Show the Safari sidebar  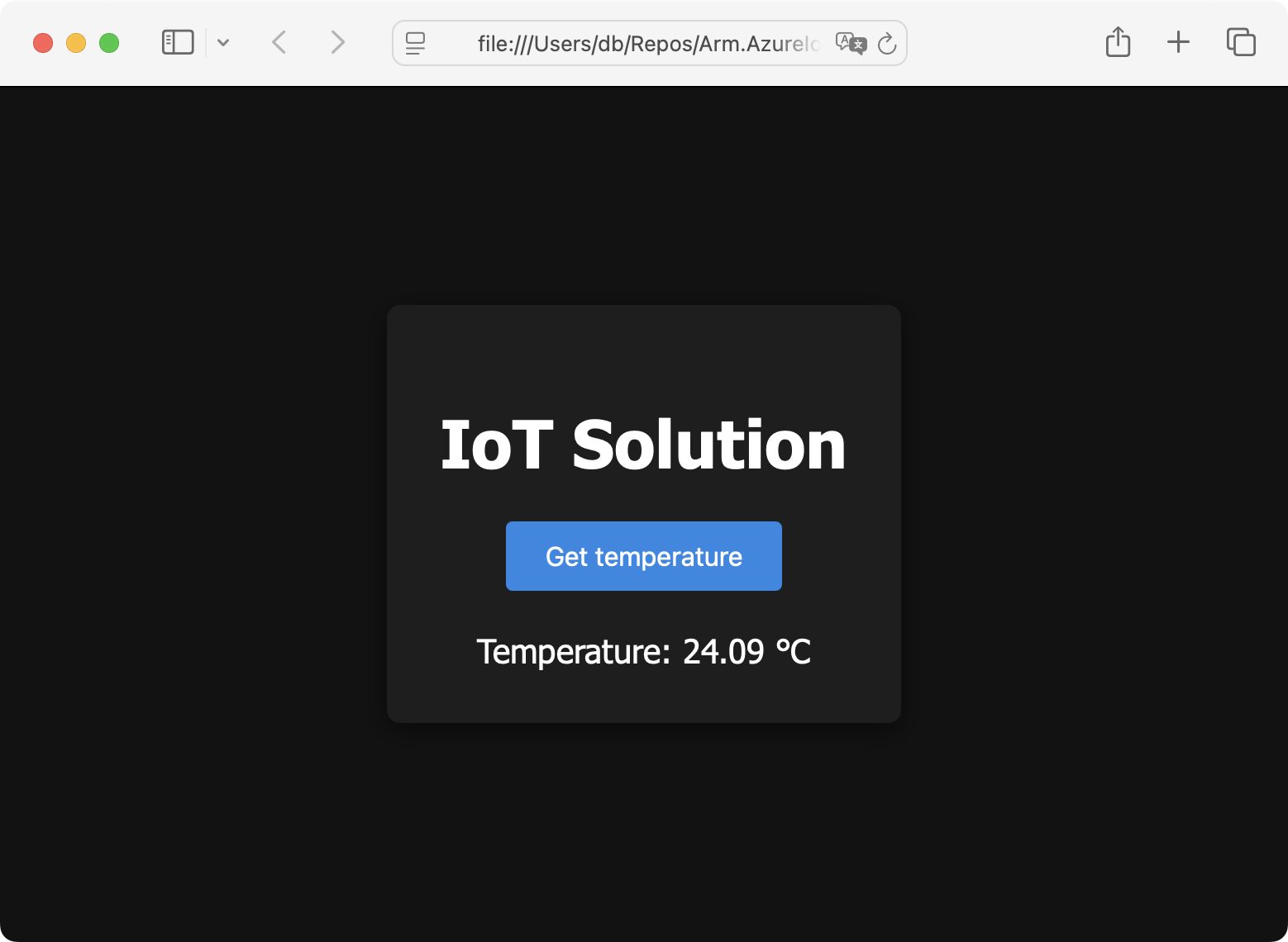point(178,43)
